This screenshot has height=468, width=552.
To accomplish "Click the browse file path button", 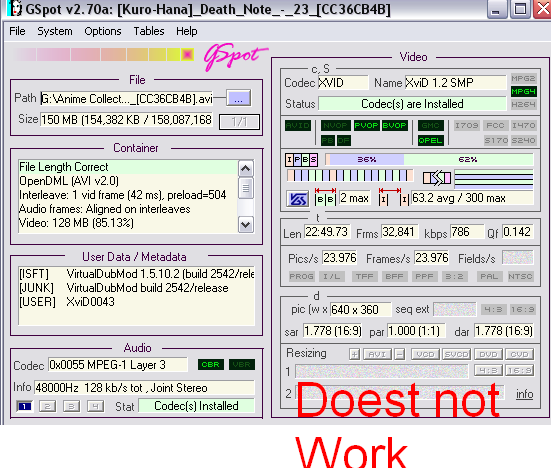I will (238, 98).
